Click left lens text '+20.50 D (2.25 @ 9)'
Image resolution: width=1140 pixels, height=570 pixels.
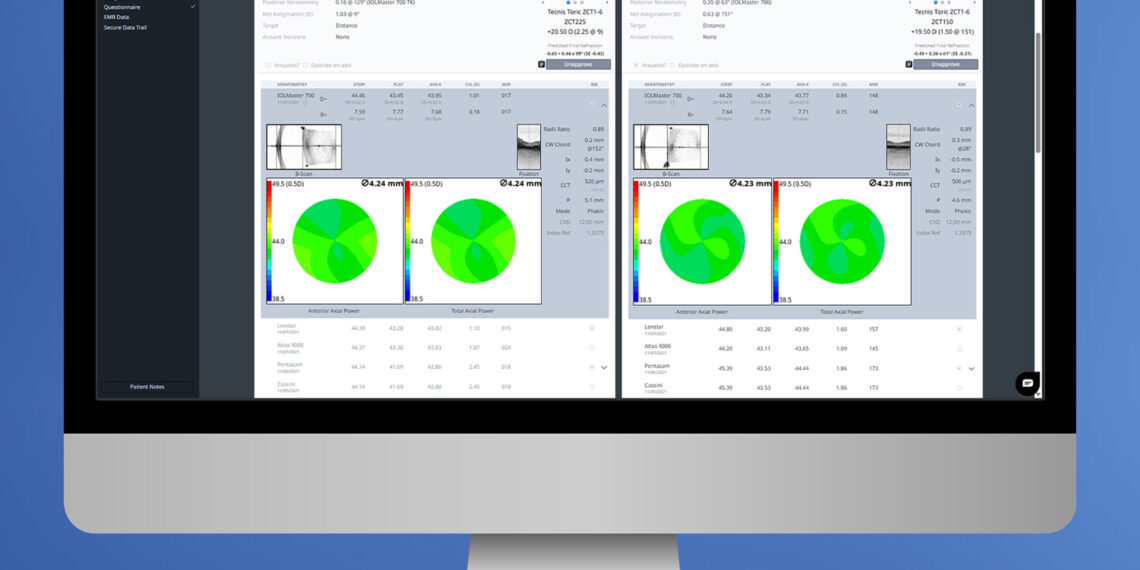575,31
